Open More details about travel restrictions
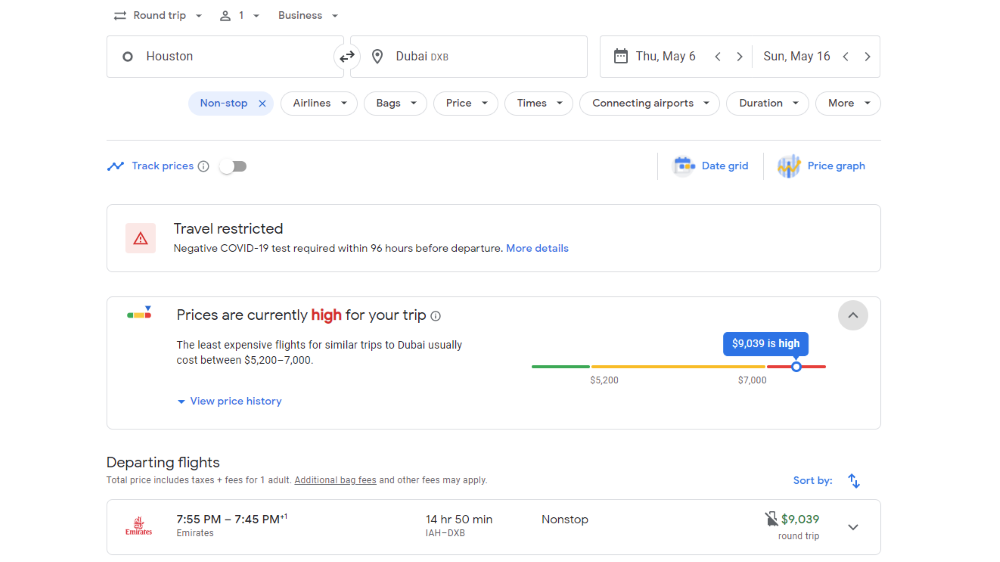1000x562 pixels. [537, 249]
